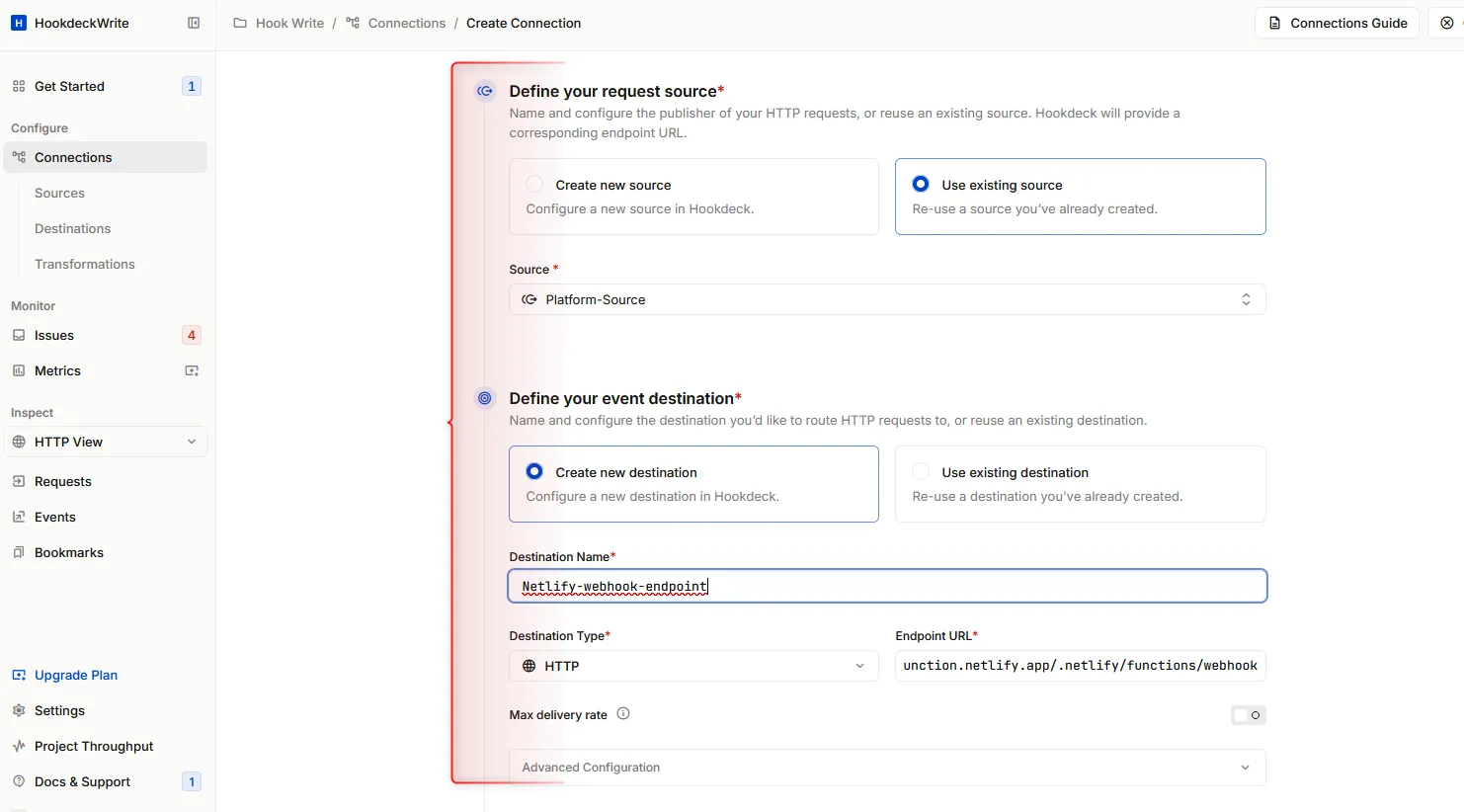Click the Docs & Support help icon
1464x812 pixels.
point(19,781)
